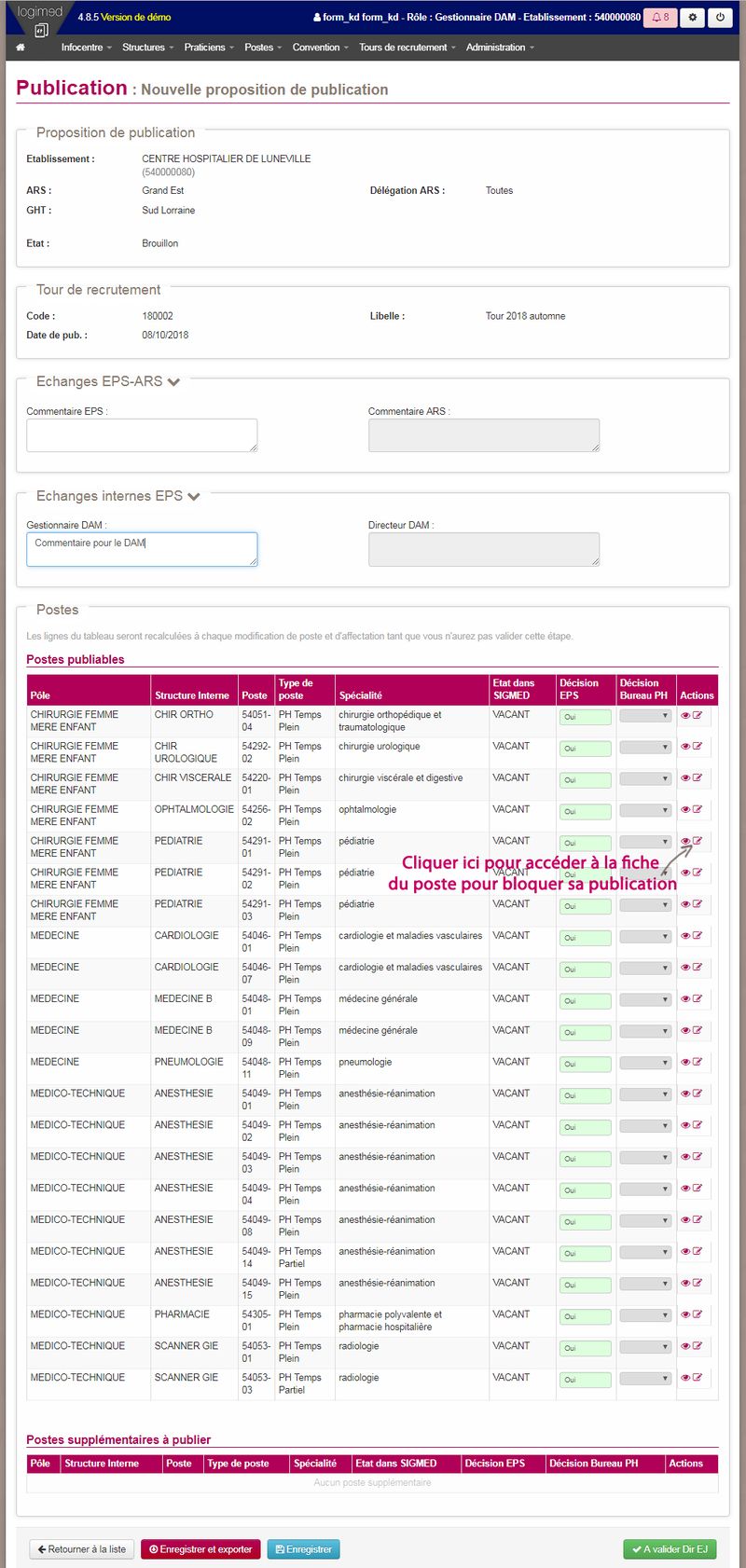Focus the Commentaire EPS text area
Screen dimensions: 746x1568
(x=142, y=435)
